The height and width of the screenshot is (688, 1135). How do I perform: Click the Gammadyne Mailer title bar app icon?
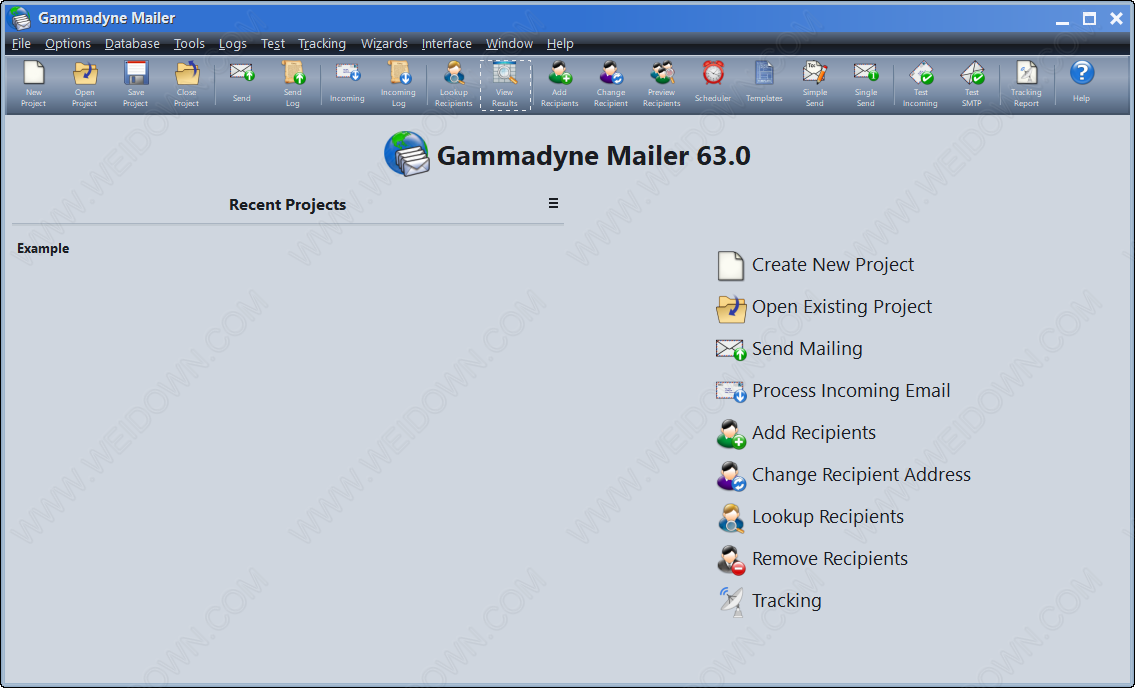(20, 18)
